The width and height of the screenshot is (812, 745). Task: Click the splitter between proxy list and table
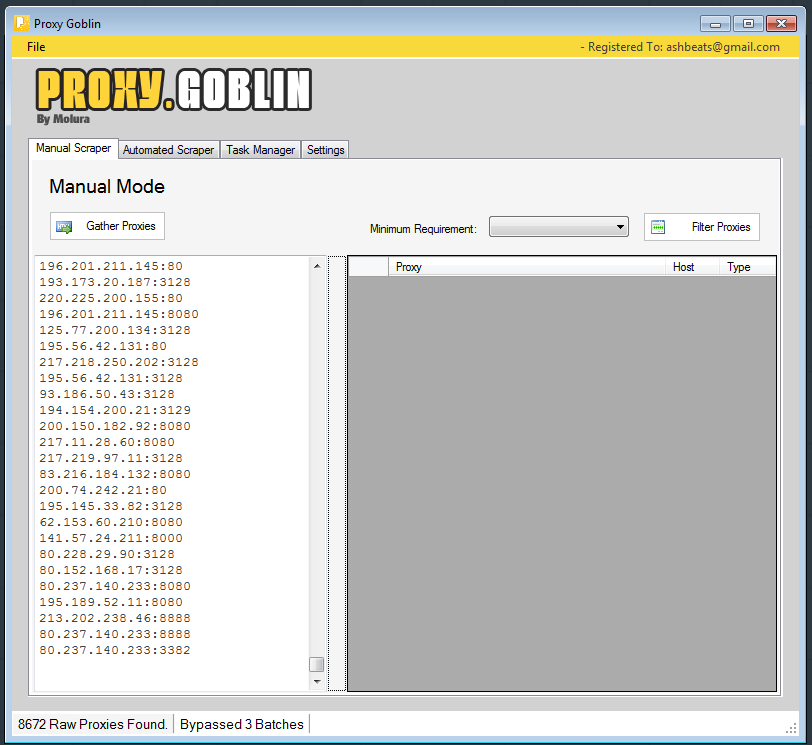[337, 473]
